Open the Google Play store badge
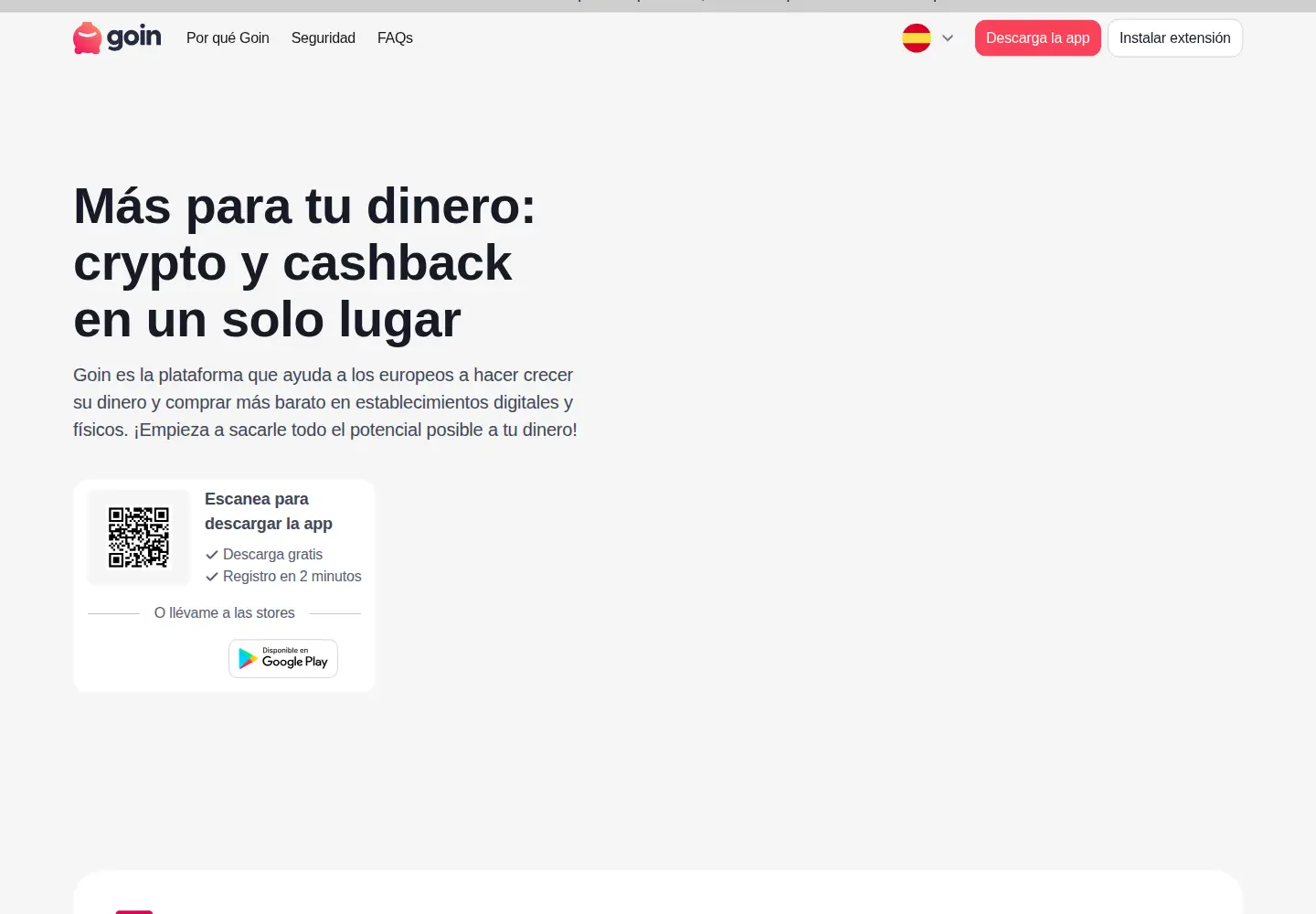1316x914 pixels. click(283, 658)
